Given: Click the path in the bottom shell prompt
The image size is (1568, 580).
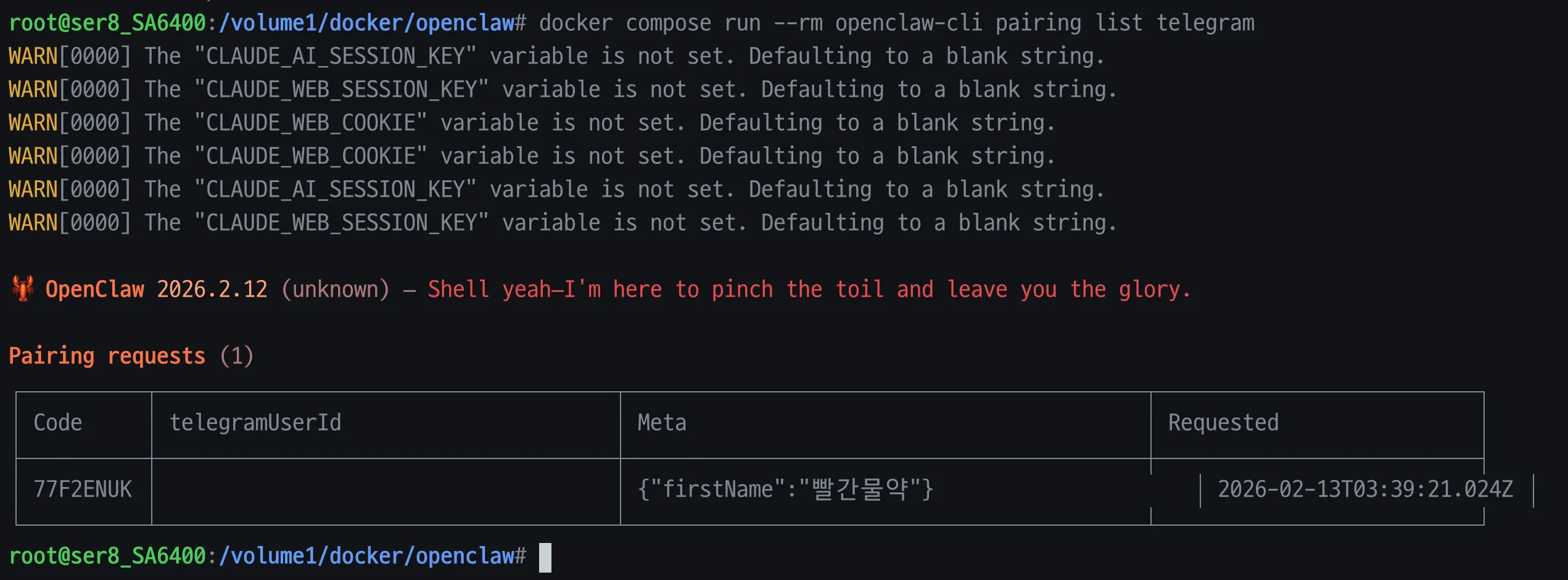Looking at the screenshot, I should 373,556.
